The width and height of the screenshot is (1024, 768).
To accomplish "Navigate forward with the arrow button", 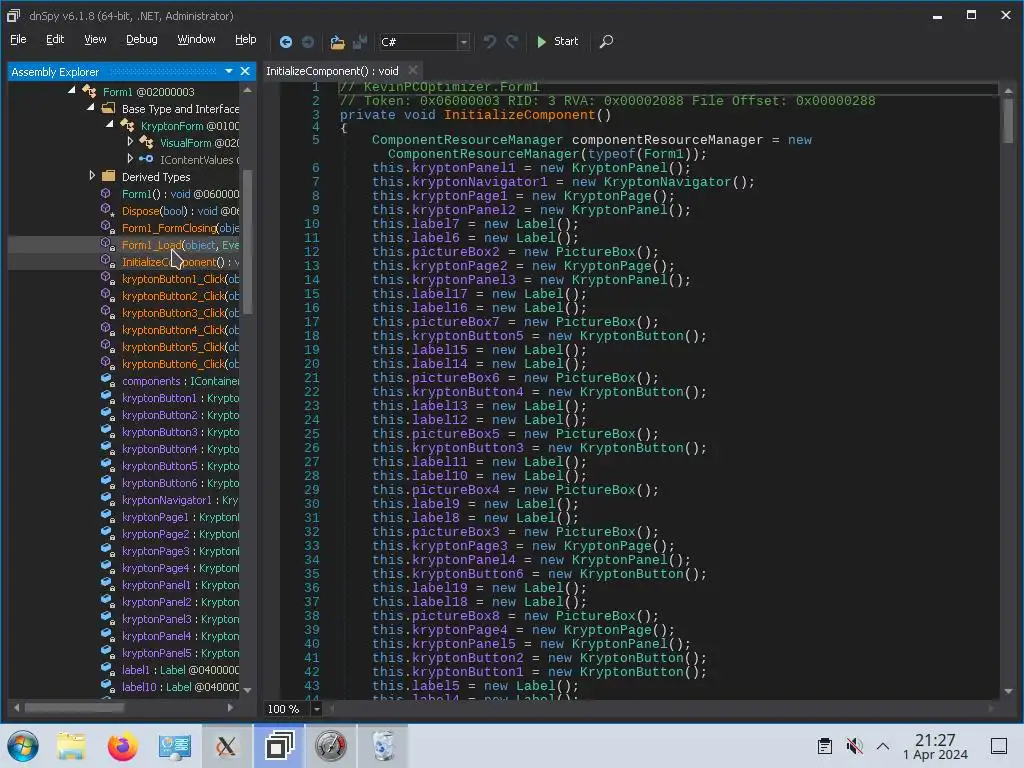I will (308, 42).
